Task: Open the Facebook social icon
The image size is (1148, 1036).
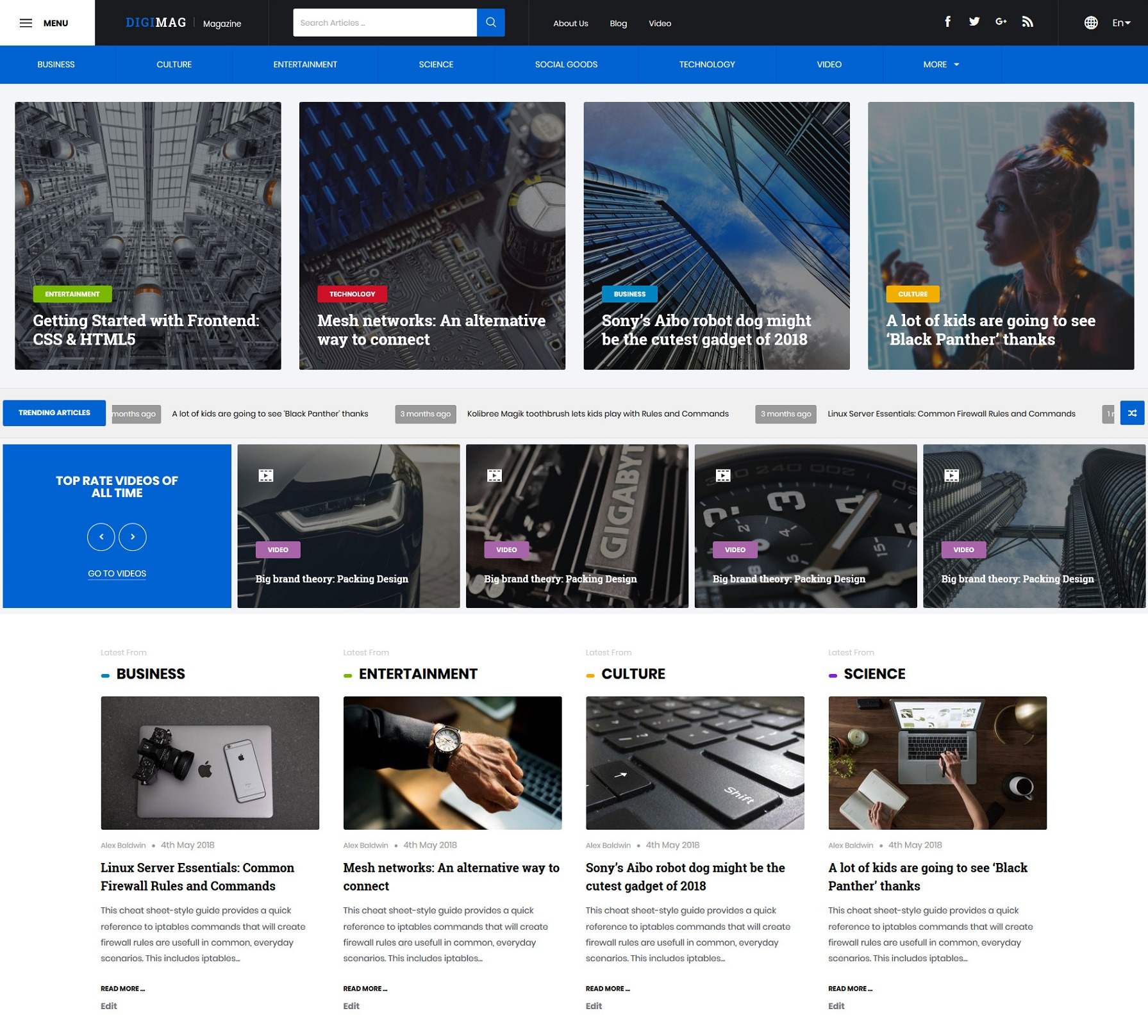Action: pyautogui.click(x=947, y=22)
